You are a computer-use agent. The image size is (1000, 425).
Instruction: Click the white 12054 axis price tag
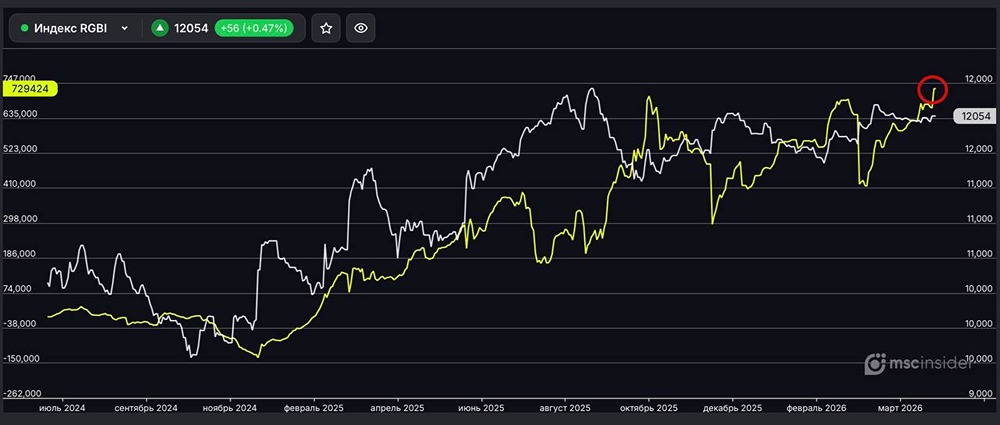point(973,117)
